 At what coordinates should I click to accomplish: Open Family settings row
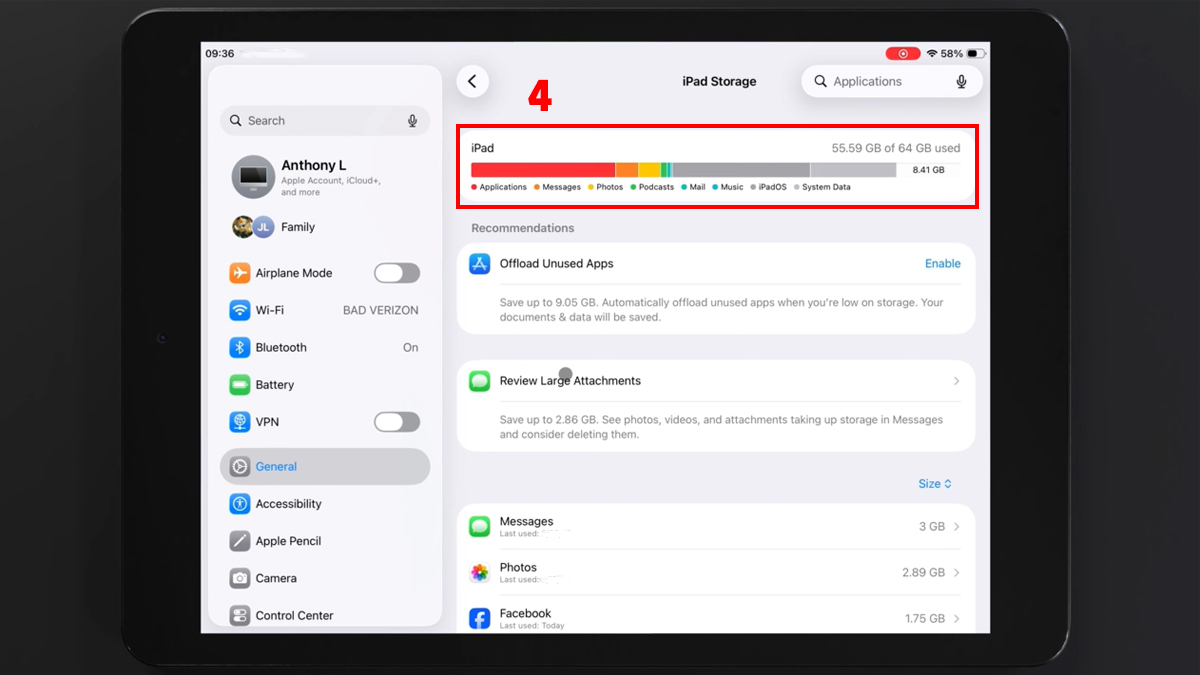coord(325,227)
